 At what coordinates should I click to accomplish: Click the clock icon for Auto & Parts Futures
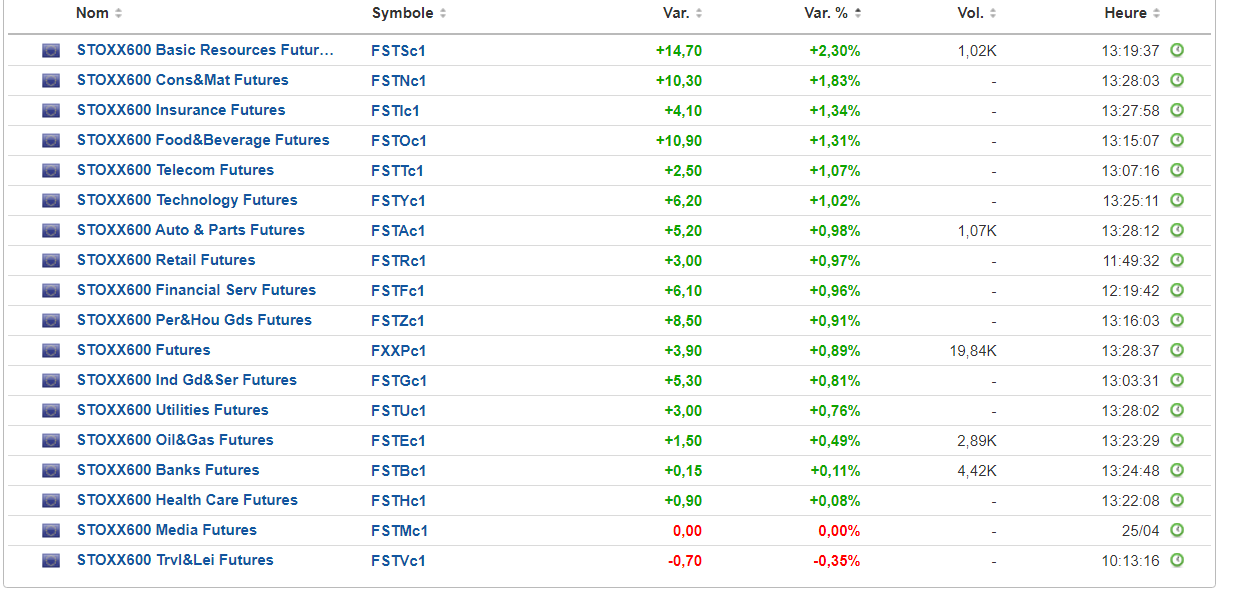click(x=1177, y=230)
